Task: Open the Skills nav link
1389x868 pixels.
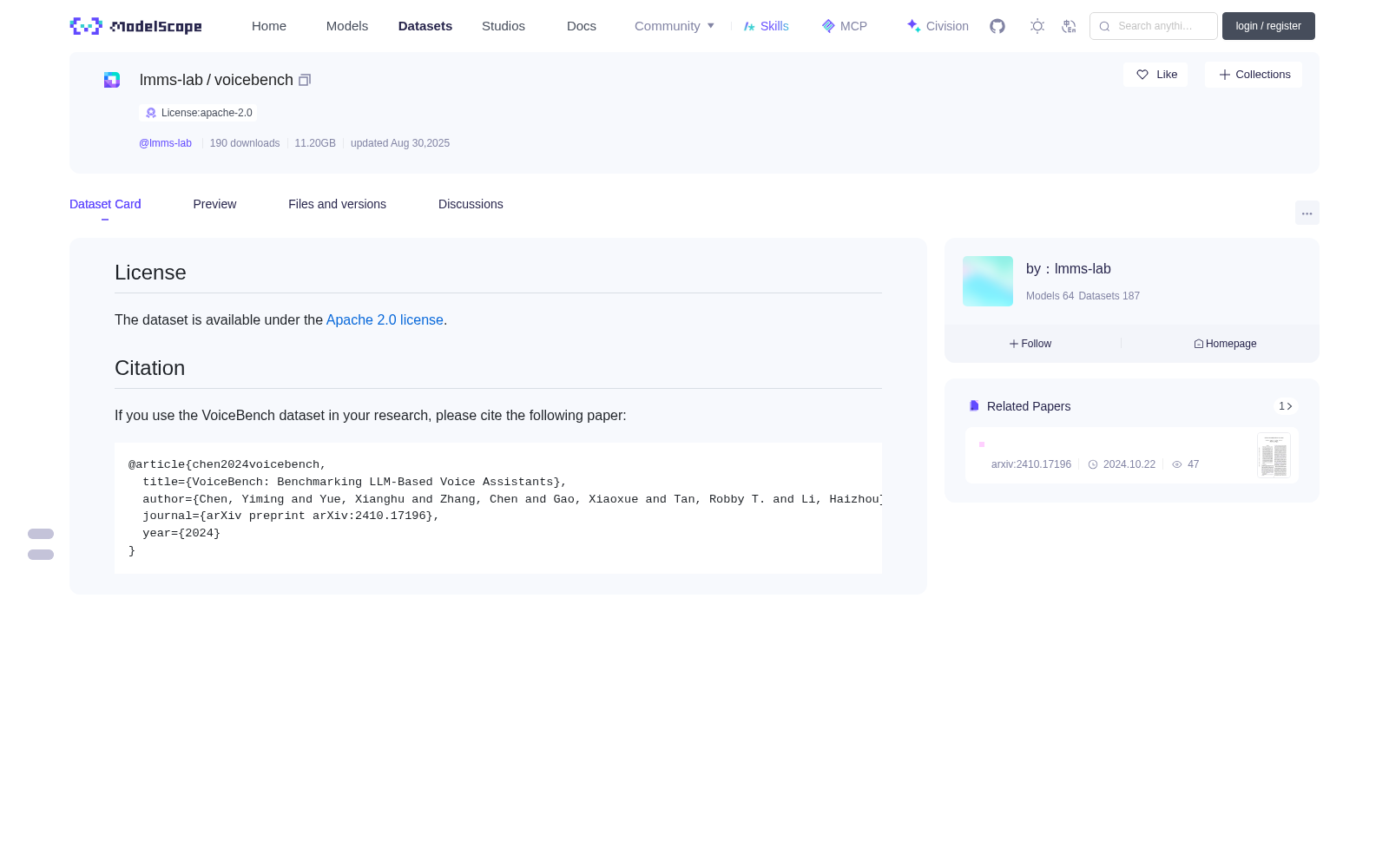Action: coord(767,26)
